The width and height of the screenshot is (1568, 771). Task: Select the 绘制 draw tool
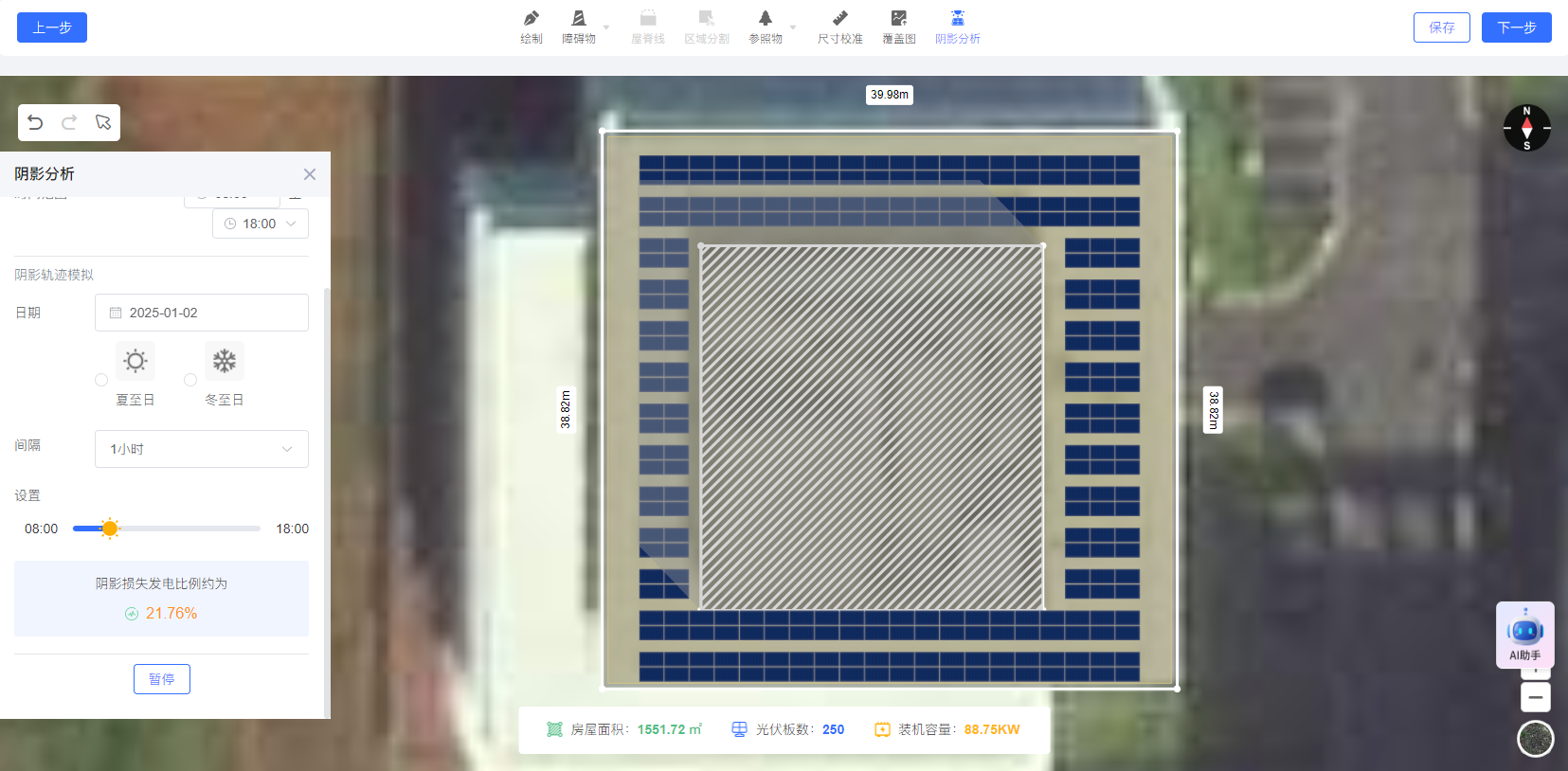[x=532, y=27]
